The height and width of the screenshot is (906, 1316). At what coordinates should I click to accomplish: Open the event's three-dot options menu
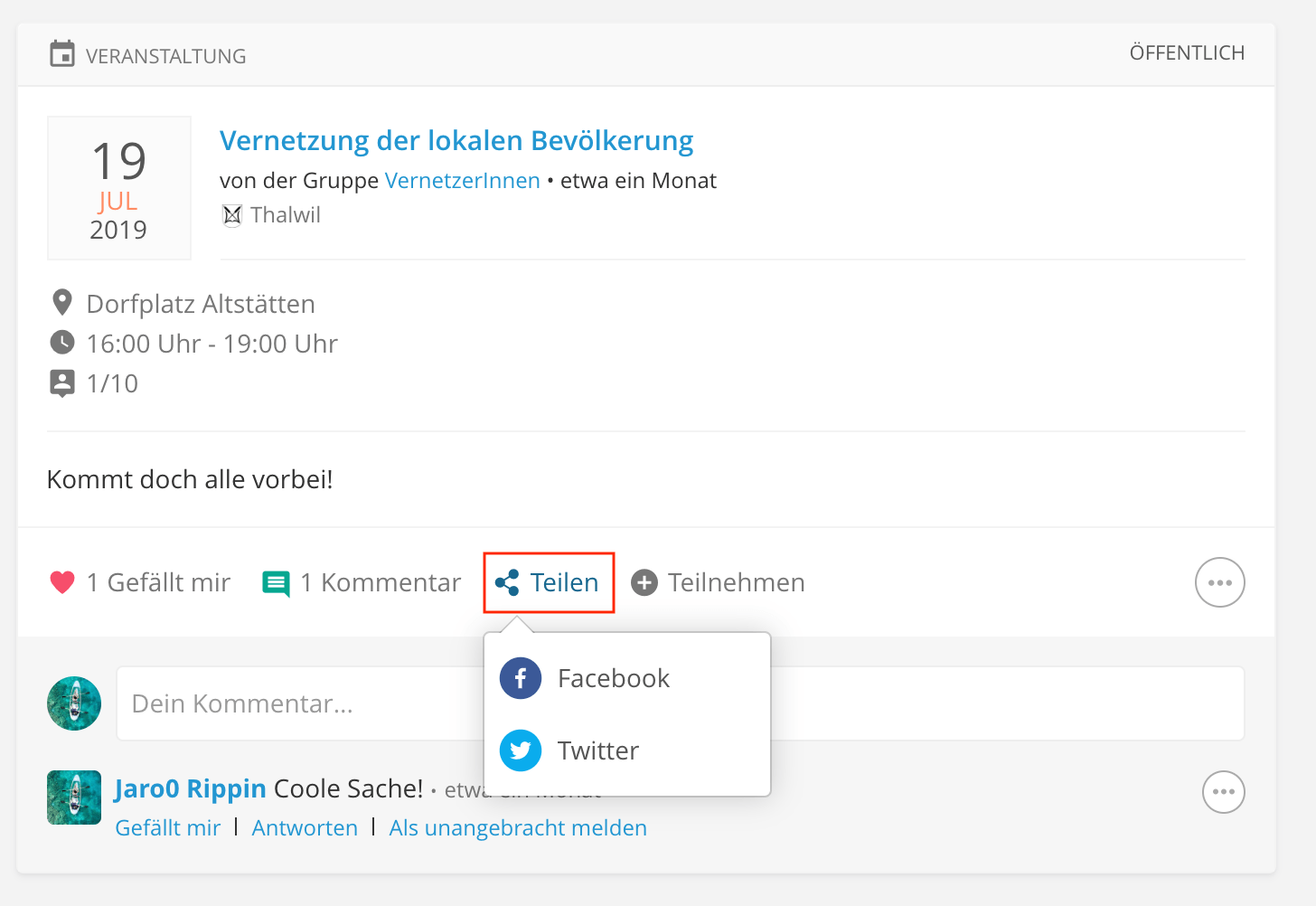(1219, 582)
